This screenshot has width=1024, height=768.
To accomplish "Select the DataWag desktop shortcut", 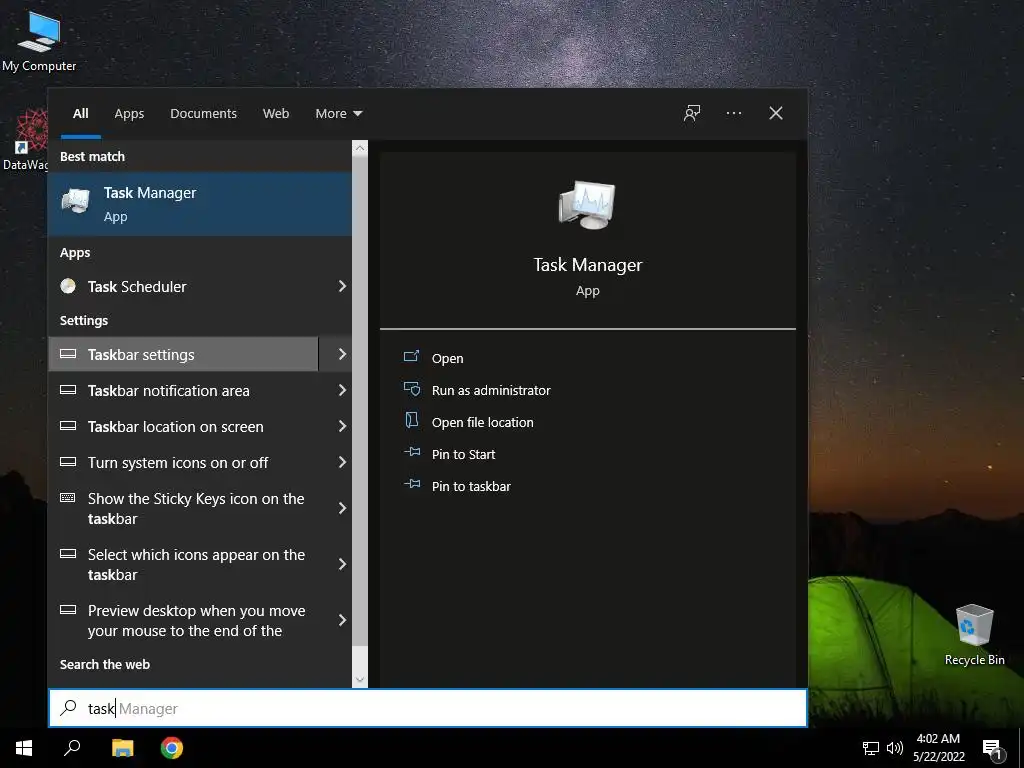I will 25,140.
